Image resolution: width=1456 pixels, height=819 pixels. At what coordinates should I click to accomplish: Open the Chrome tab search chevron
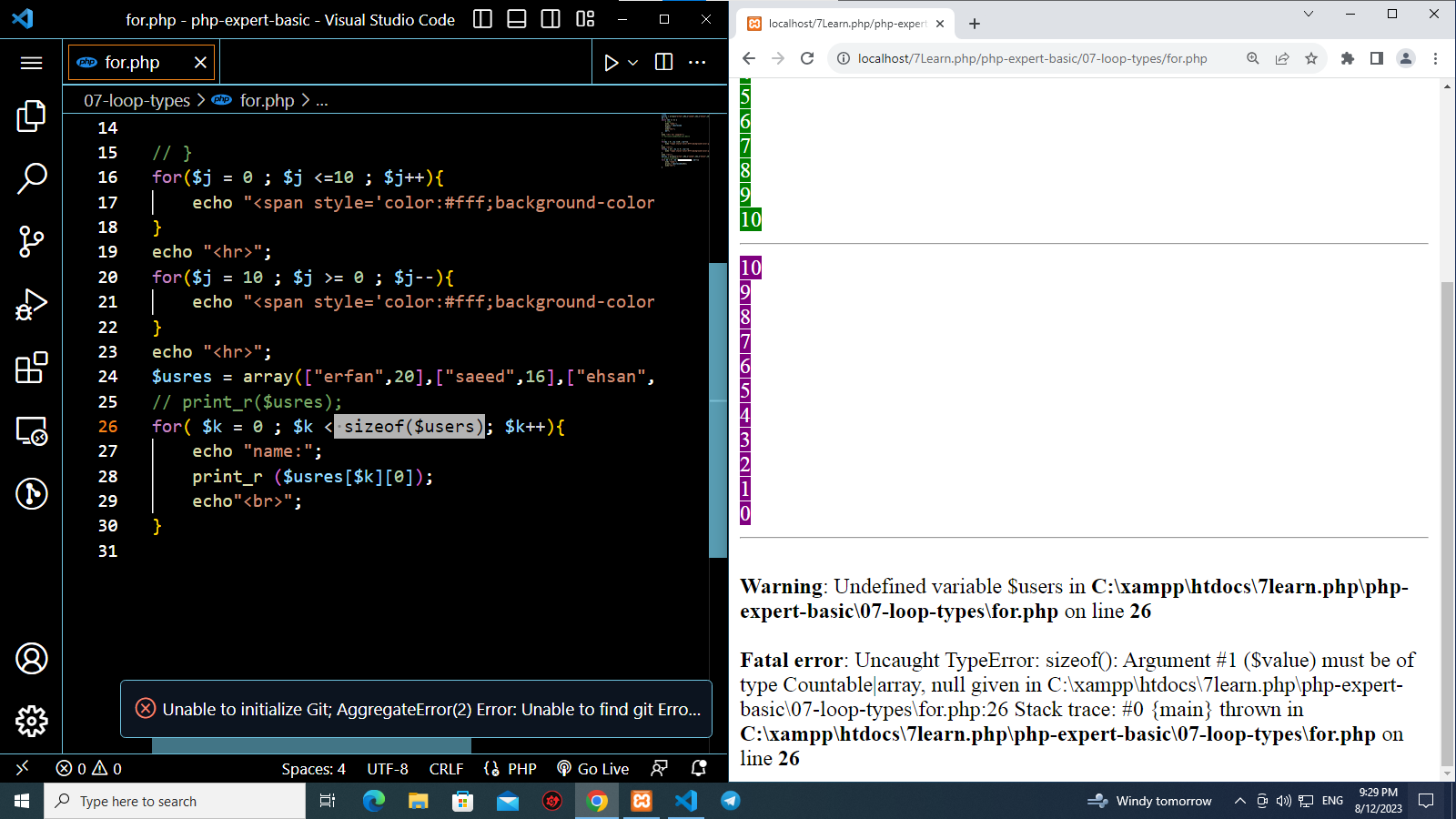[x=1309, y=14]
